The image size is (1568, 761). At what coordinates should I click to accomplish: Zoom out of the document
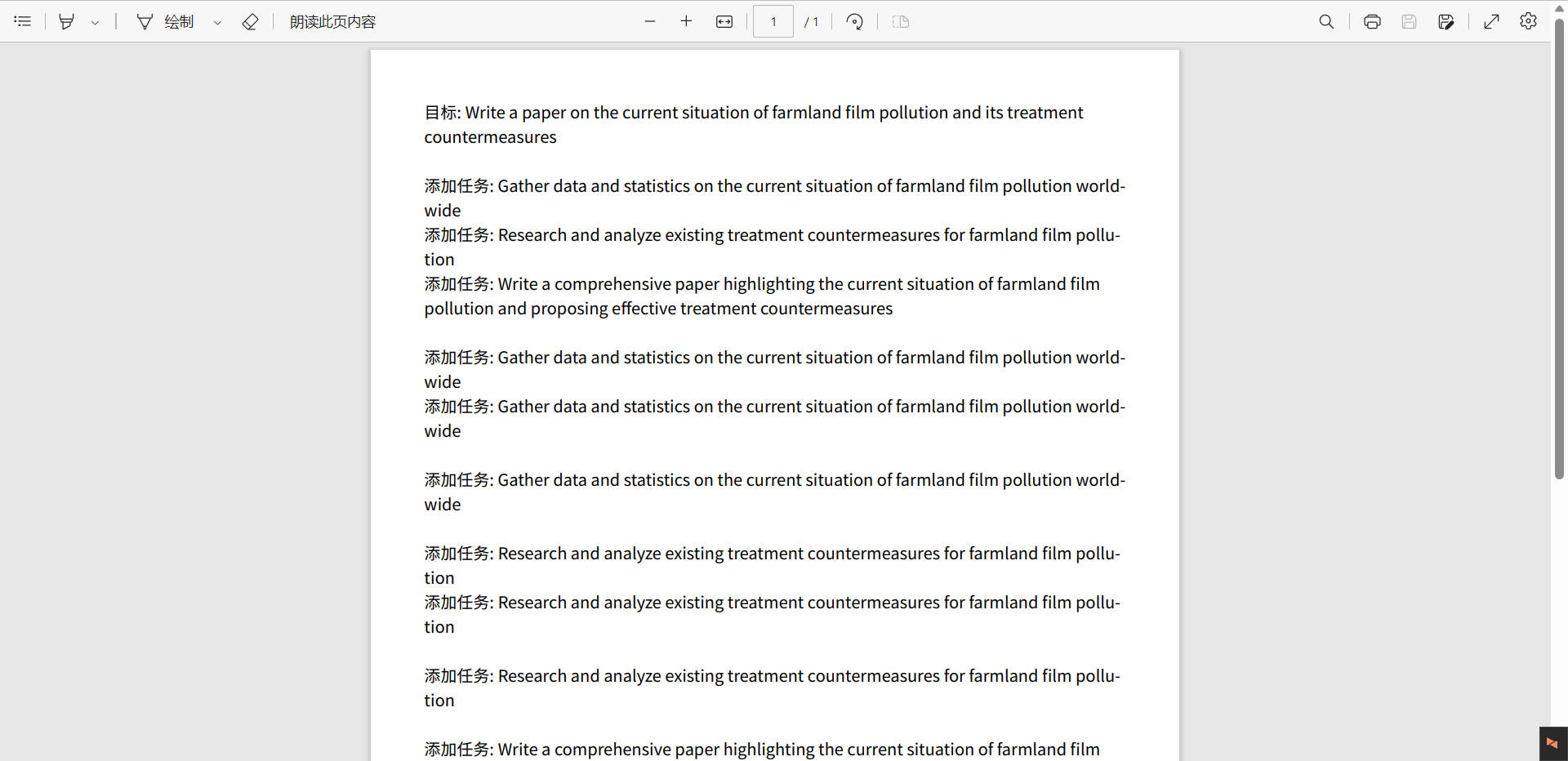click(x=649, y=21)
